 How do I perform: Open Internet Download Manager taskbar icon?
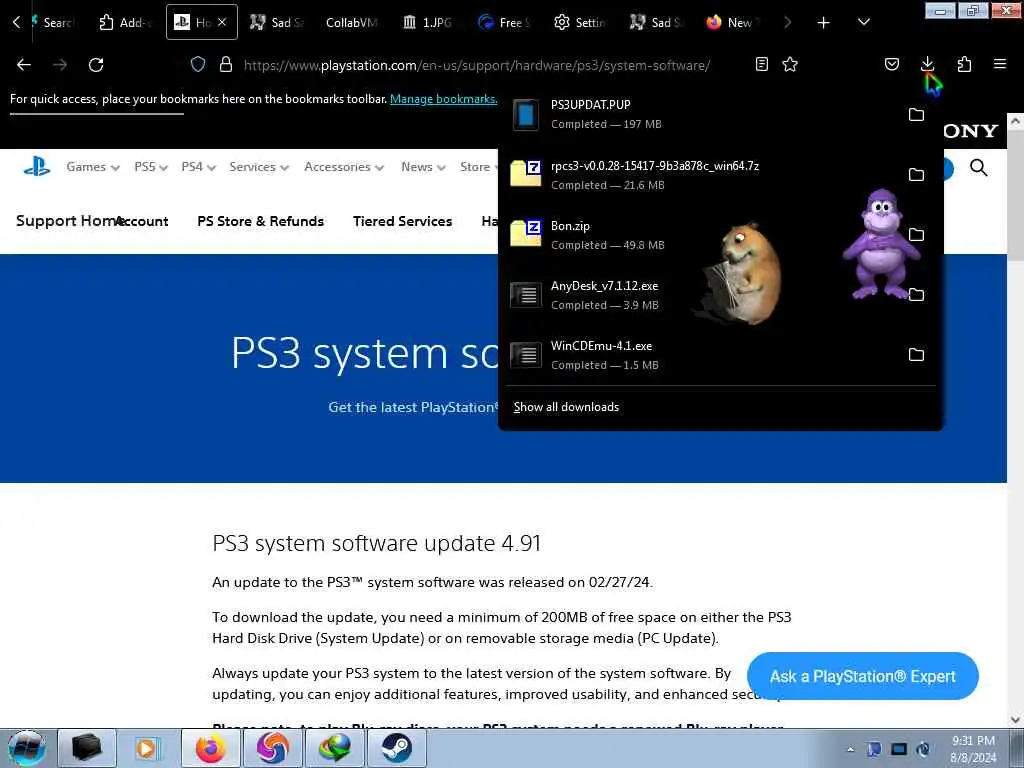[334, 748]
